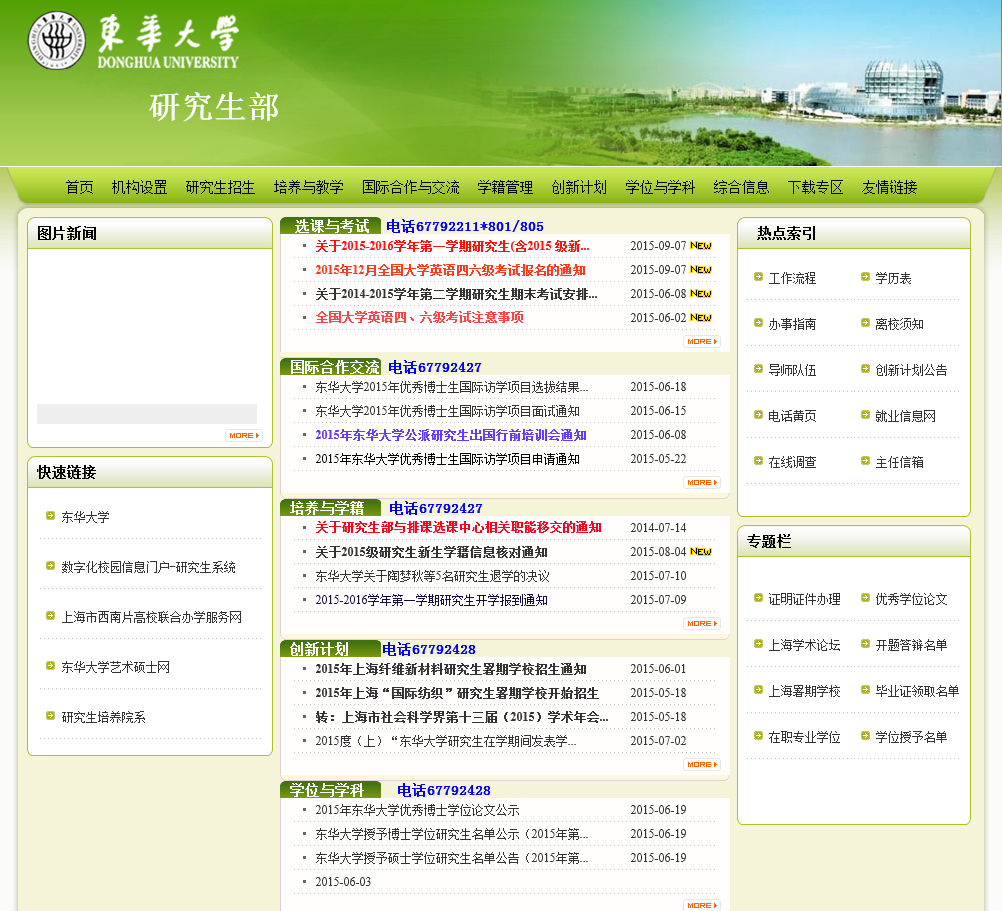Click MORE button in 创新计划 section
Viewport: 1002px width, 911px height.
702,764
